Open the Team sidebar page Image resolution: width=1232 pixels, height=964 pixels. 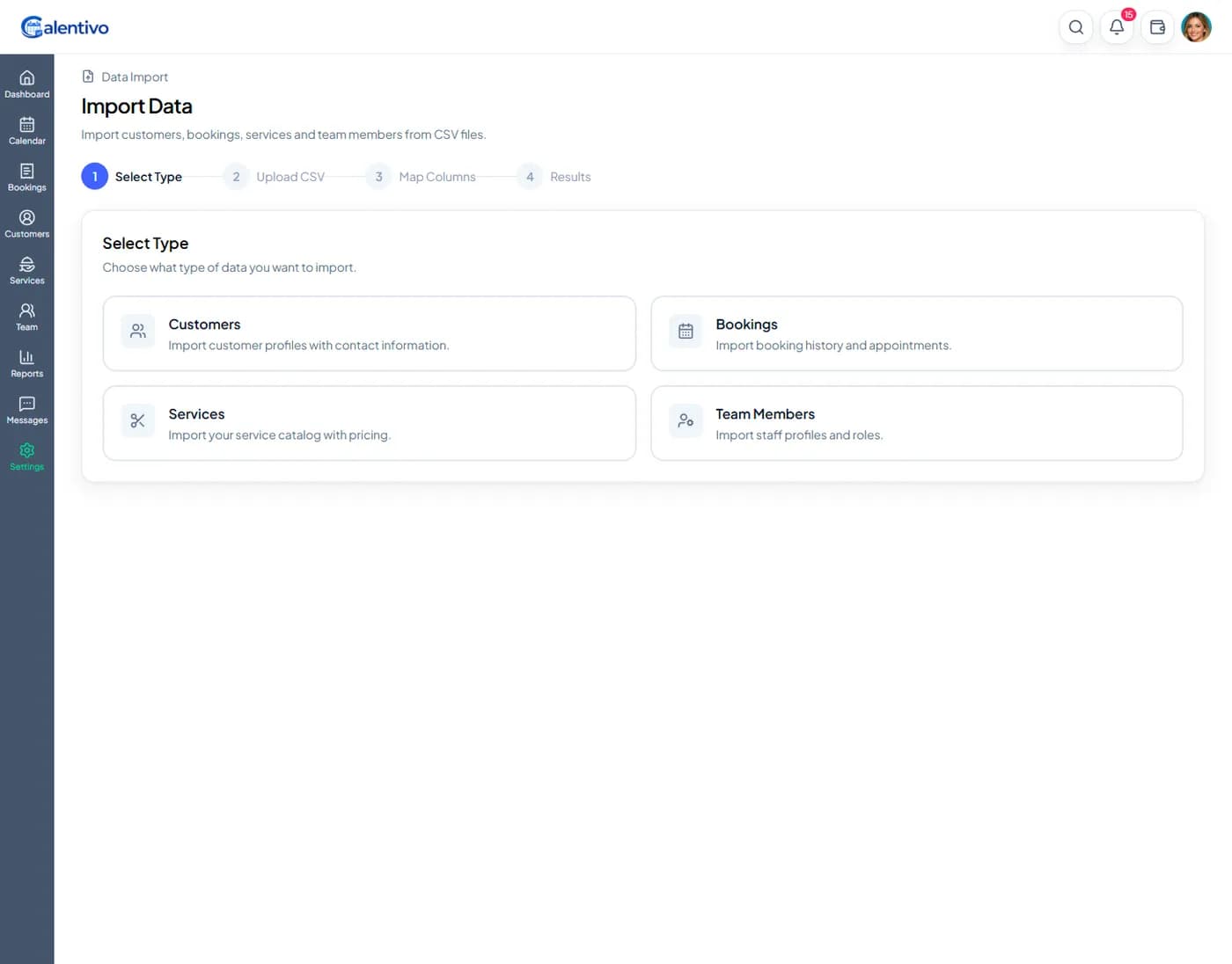[x=26, y=318]
